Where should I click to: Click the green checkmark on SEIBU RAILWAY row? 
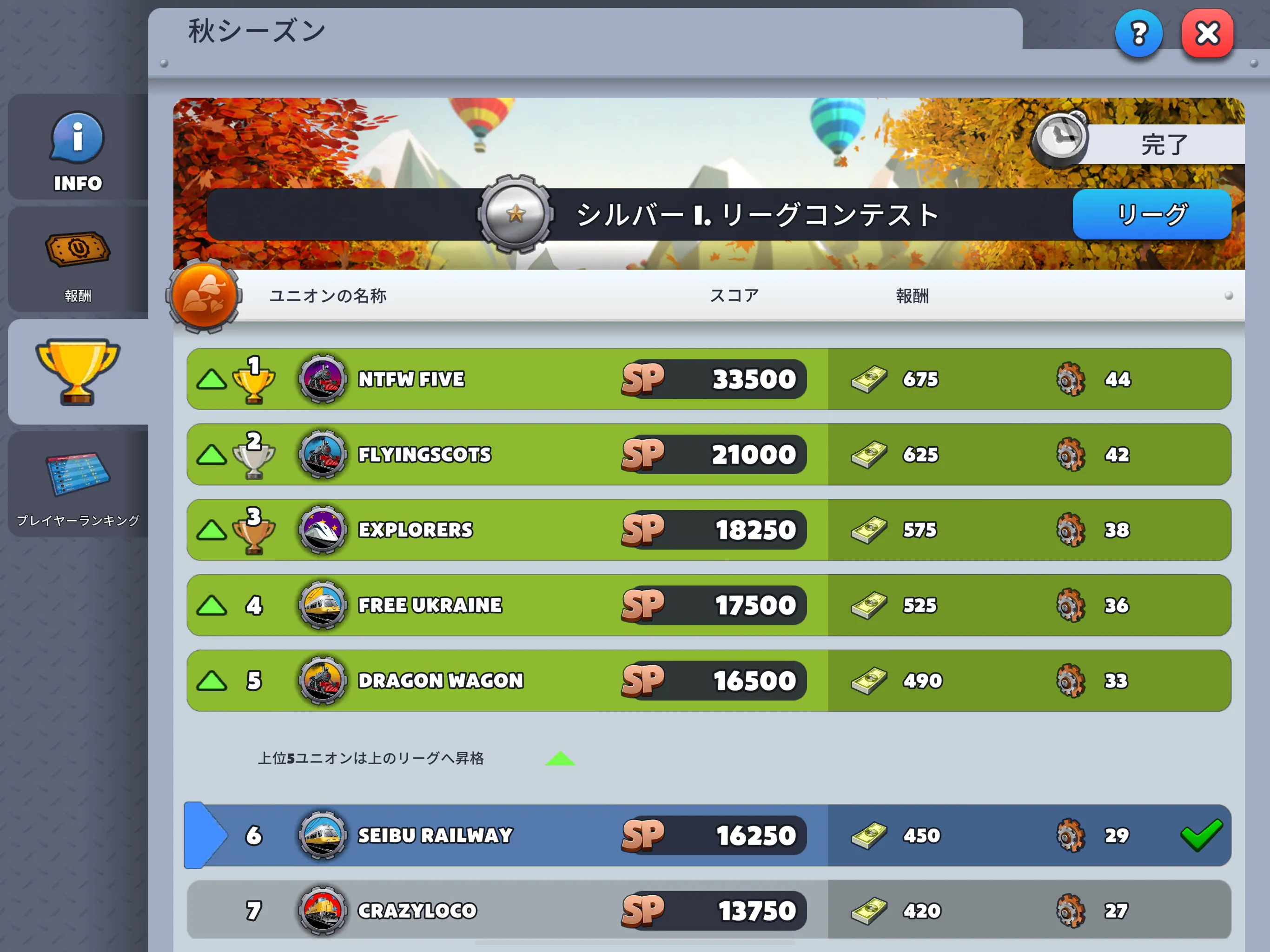click(1201, 834)
